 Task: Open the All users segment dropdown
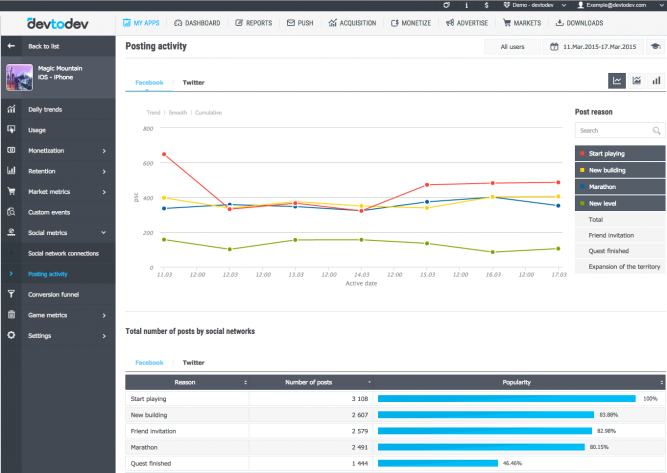tap(510, 46)
